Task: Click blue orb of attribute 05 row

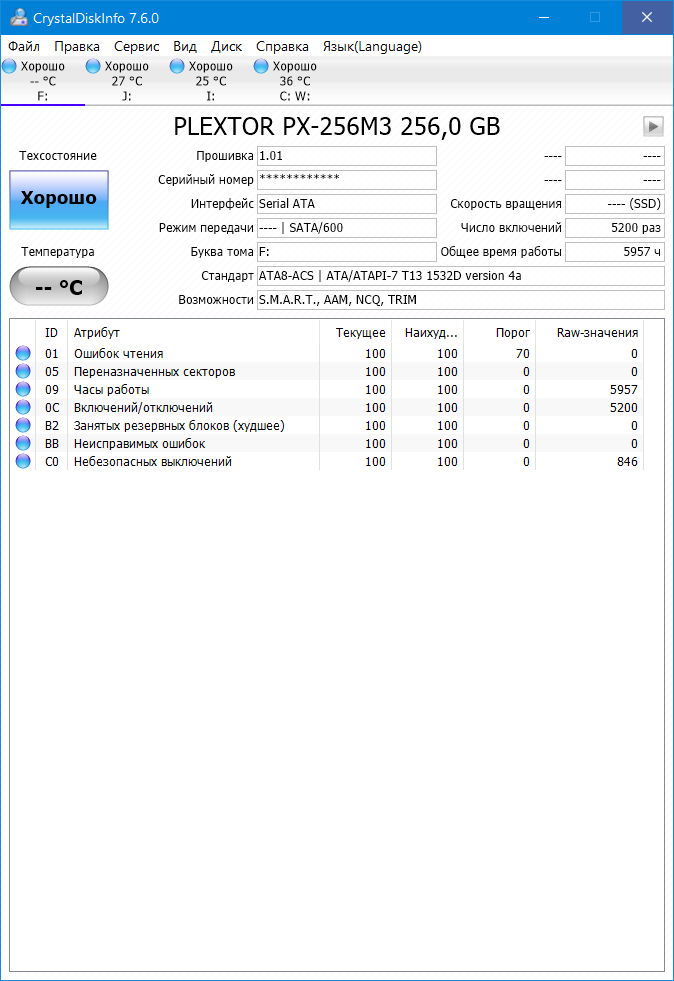Action: (x=23, y=372)
